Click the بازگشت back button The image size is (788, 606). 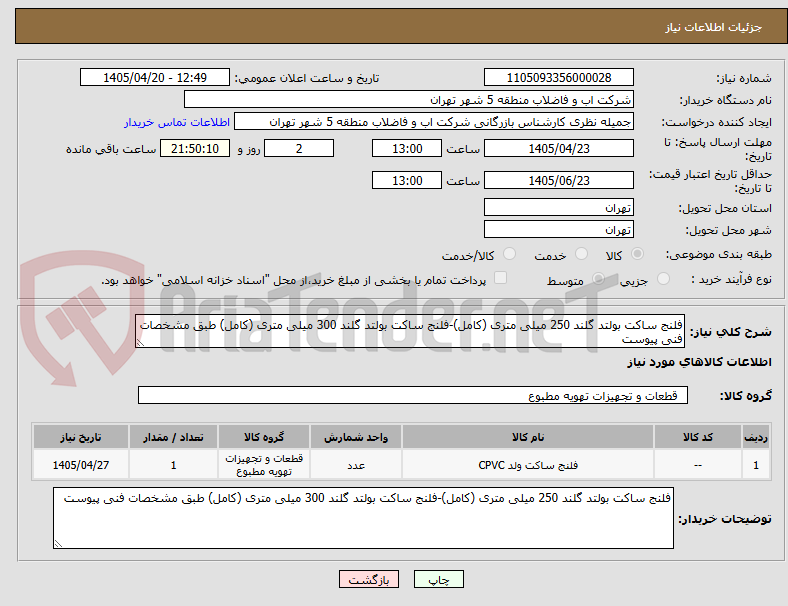coord(369,579)
